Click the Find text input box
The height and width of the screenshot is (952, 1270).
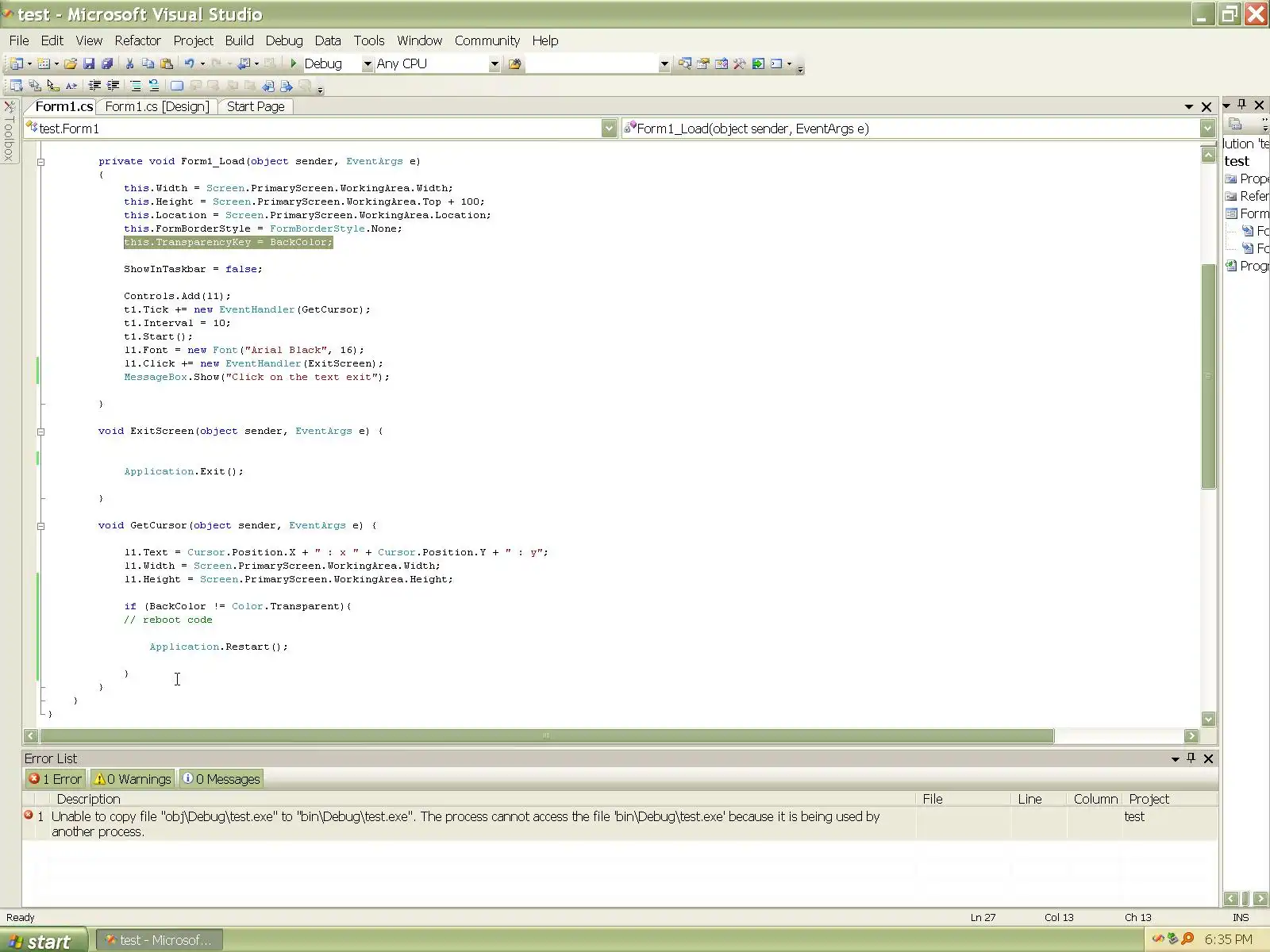[x=591, y=64]
